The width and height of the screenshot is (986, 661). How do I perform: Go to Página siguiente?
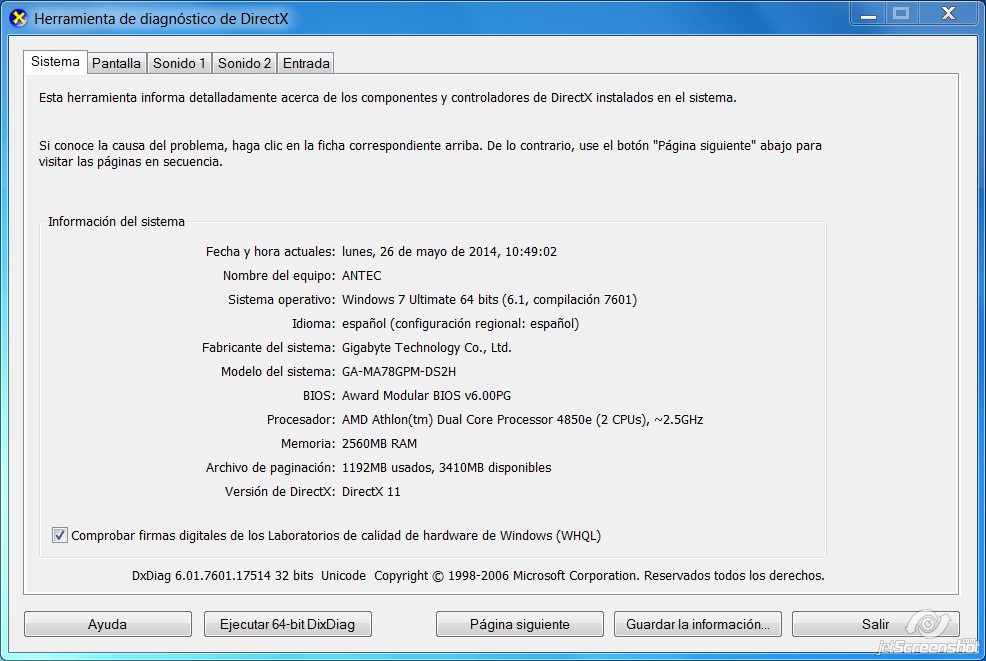tap(519, 624)
